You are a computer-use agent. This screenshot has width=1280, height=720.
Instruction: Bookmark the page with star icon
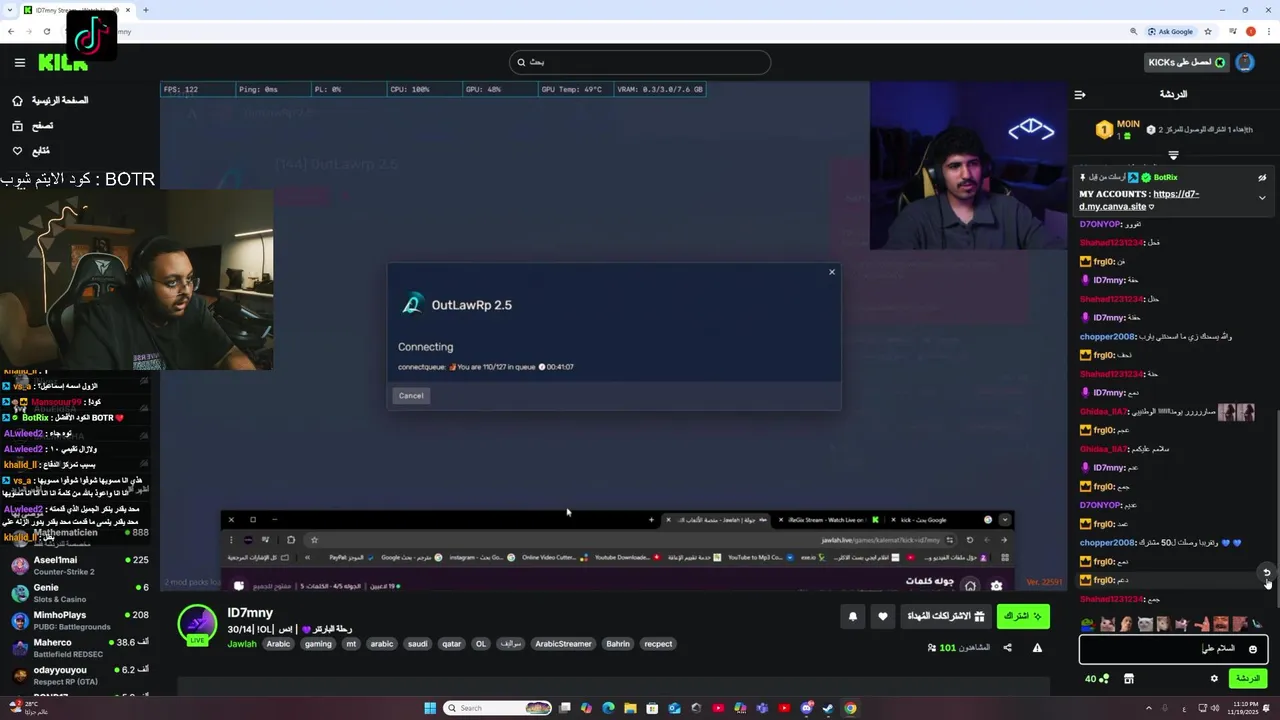1208,31
